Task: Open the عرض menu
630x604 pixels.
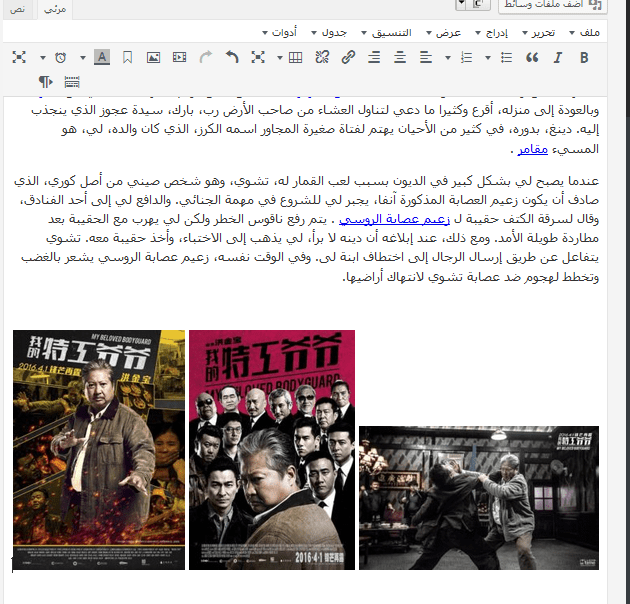Action: point(444,33)
